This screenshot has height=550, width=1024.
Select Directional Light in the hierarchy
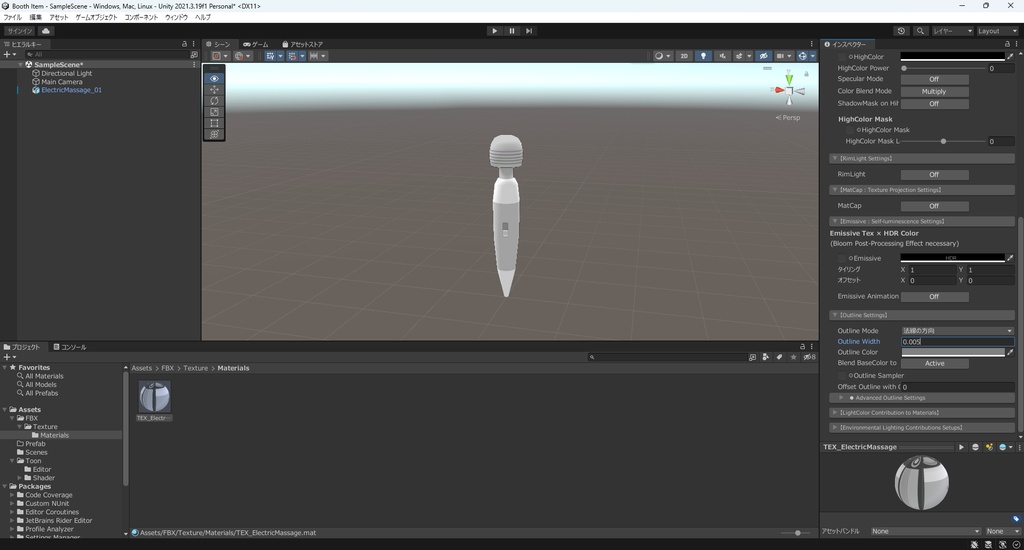(66, 73)
